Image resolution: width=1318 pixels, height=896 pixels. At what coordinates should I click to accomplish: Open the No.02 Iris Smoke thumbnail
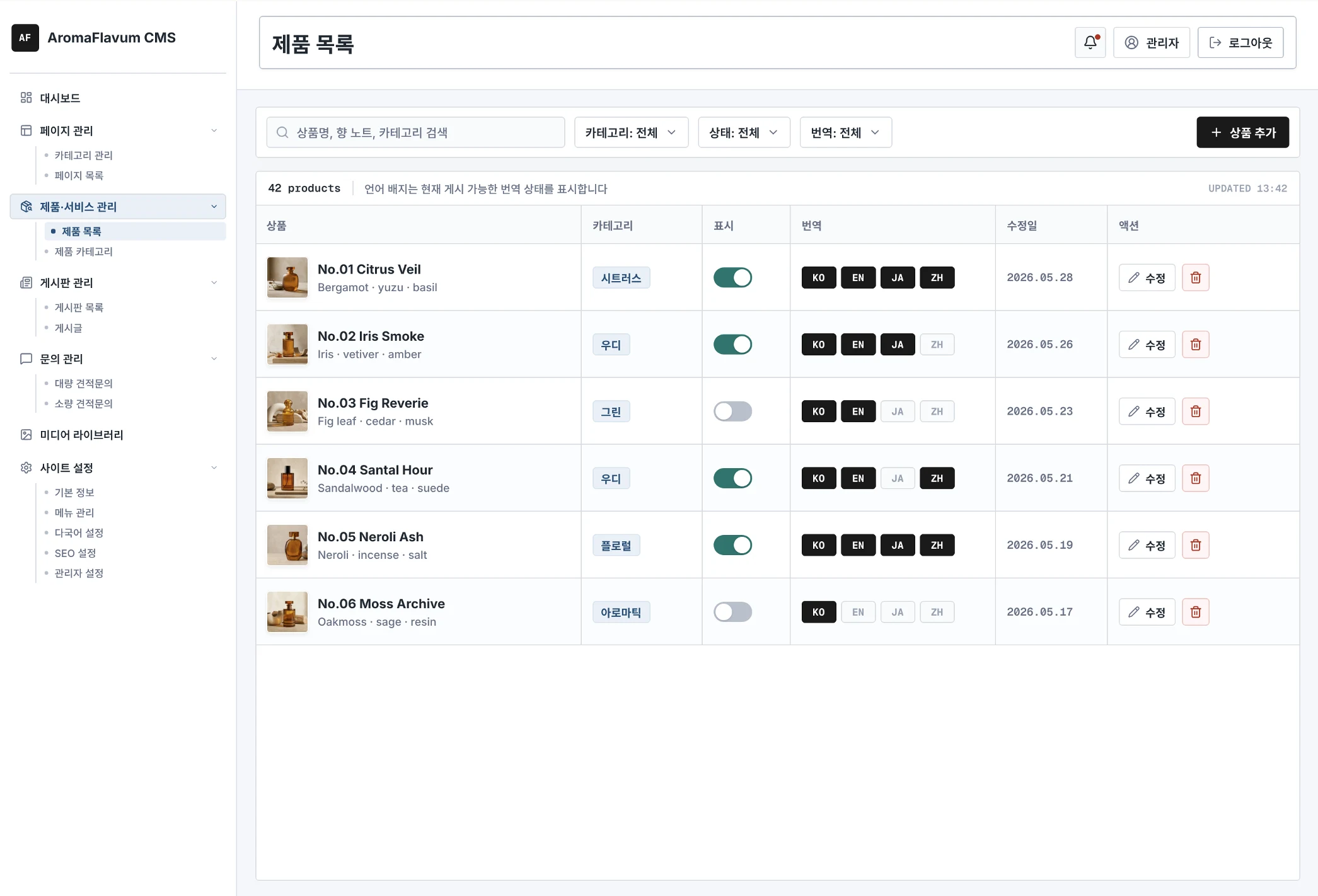click(x=287, y=344)
